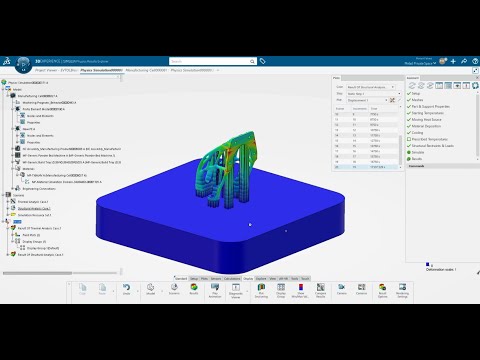This screenshot has height=360, width=480.
Task: Expand Result Of Structural Analysis Case node
Action: tap(8, 254)
